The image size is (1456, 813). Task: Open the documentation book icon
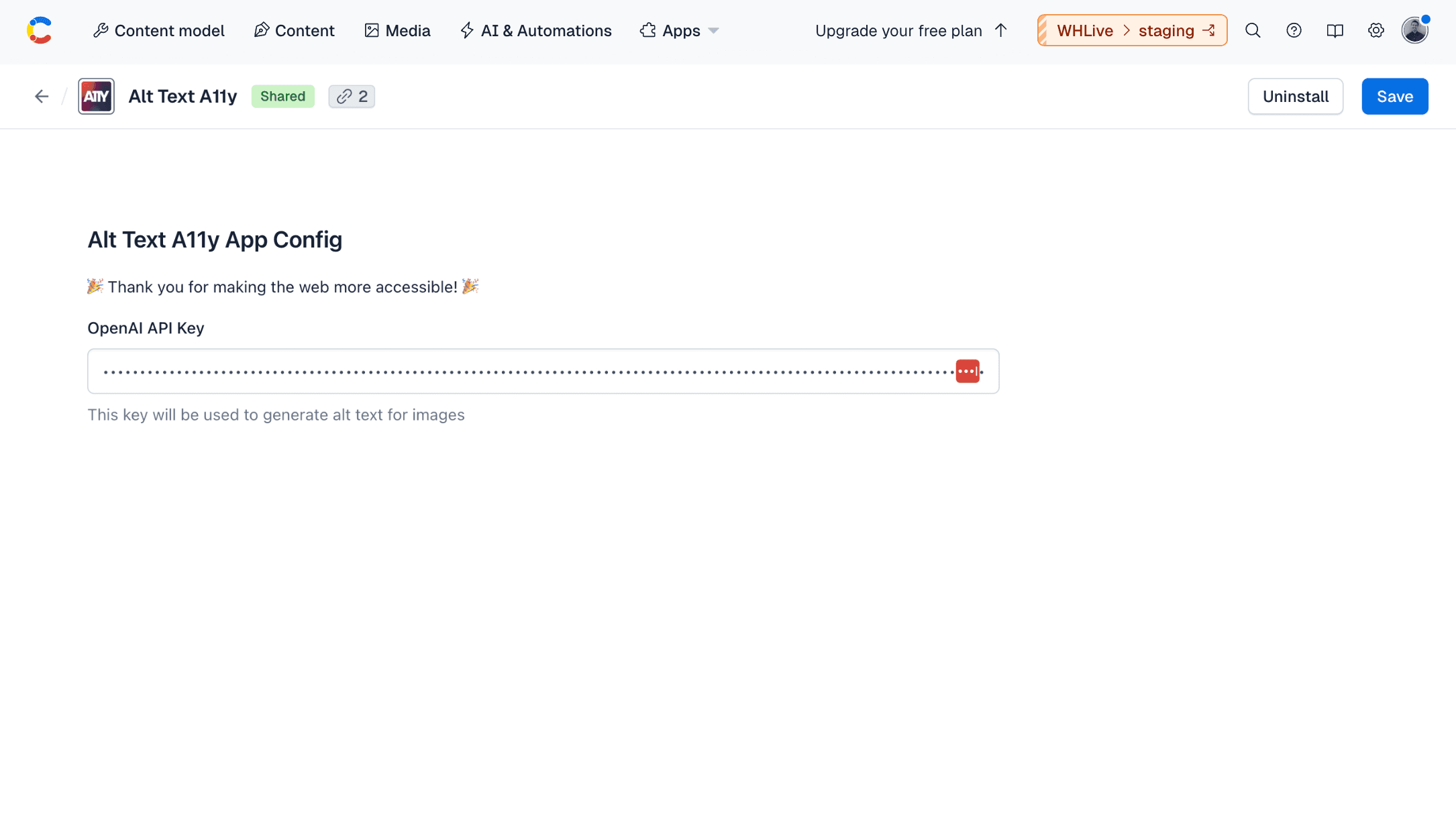point(1335,31)
